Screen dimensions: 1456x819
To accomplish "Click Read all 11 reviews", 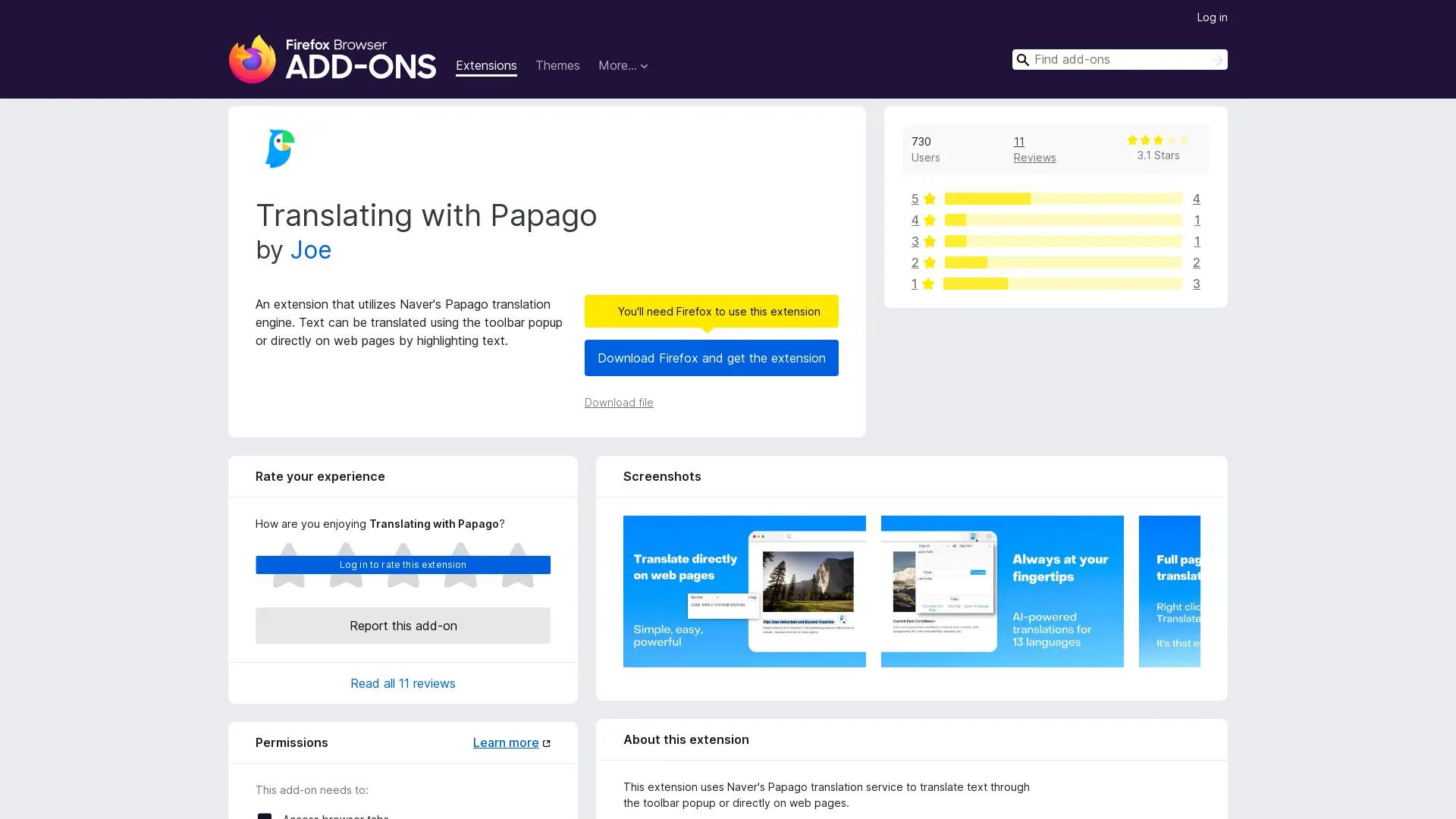I will [403, 682].
